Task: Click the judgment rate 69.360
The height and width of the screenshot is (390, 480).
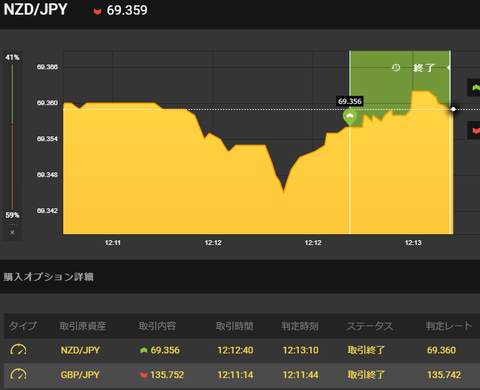Action: coord(441,350)
